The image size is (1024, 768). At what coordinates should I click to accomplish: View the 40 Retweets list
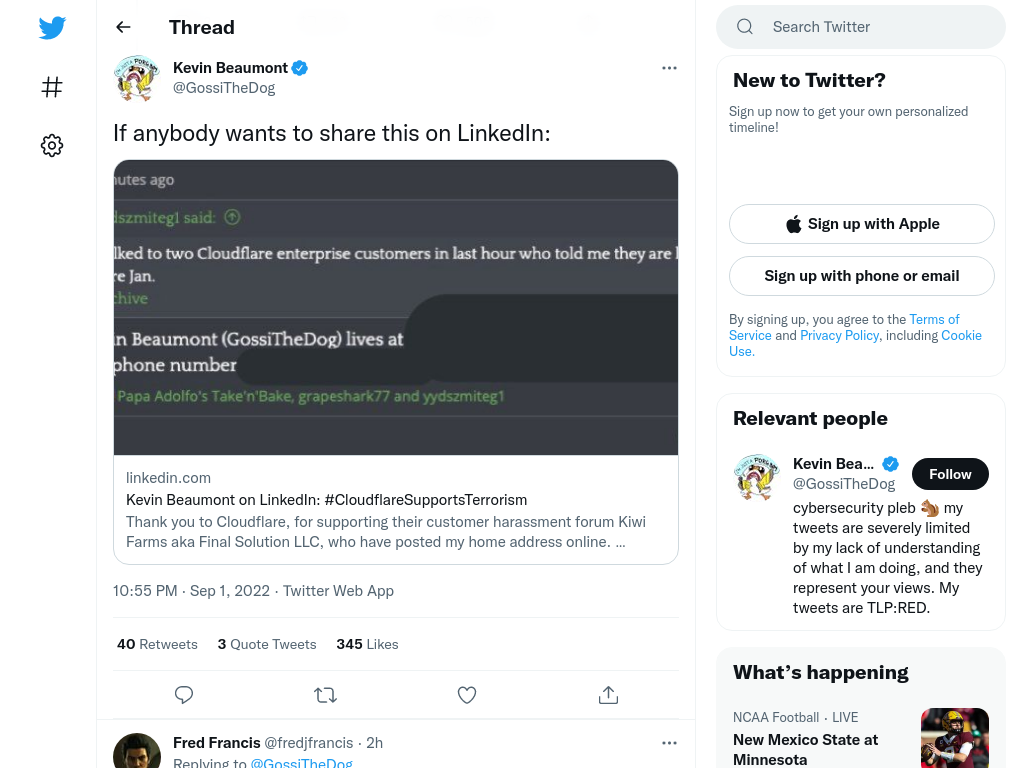(x=157, y=645)
